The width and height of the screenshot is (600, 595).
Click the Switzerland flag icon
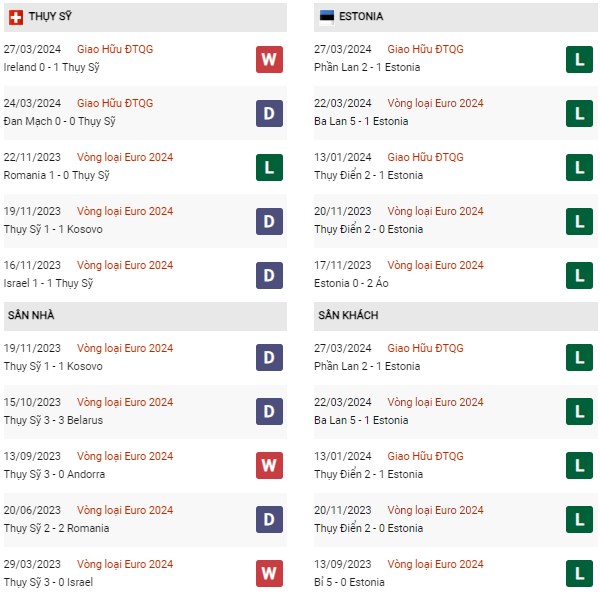(15, 17)
